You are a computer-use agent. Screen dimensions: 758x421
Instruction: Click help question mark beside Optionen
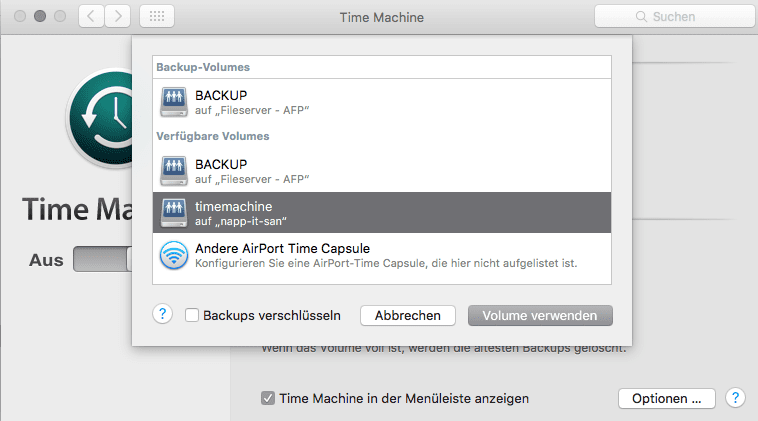click(734, 398)
